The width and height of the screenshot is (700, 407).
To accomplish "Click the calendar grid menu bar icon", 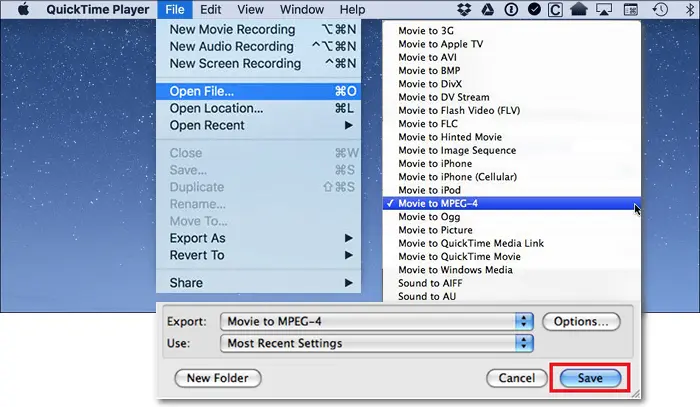I will point(630,9).
